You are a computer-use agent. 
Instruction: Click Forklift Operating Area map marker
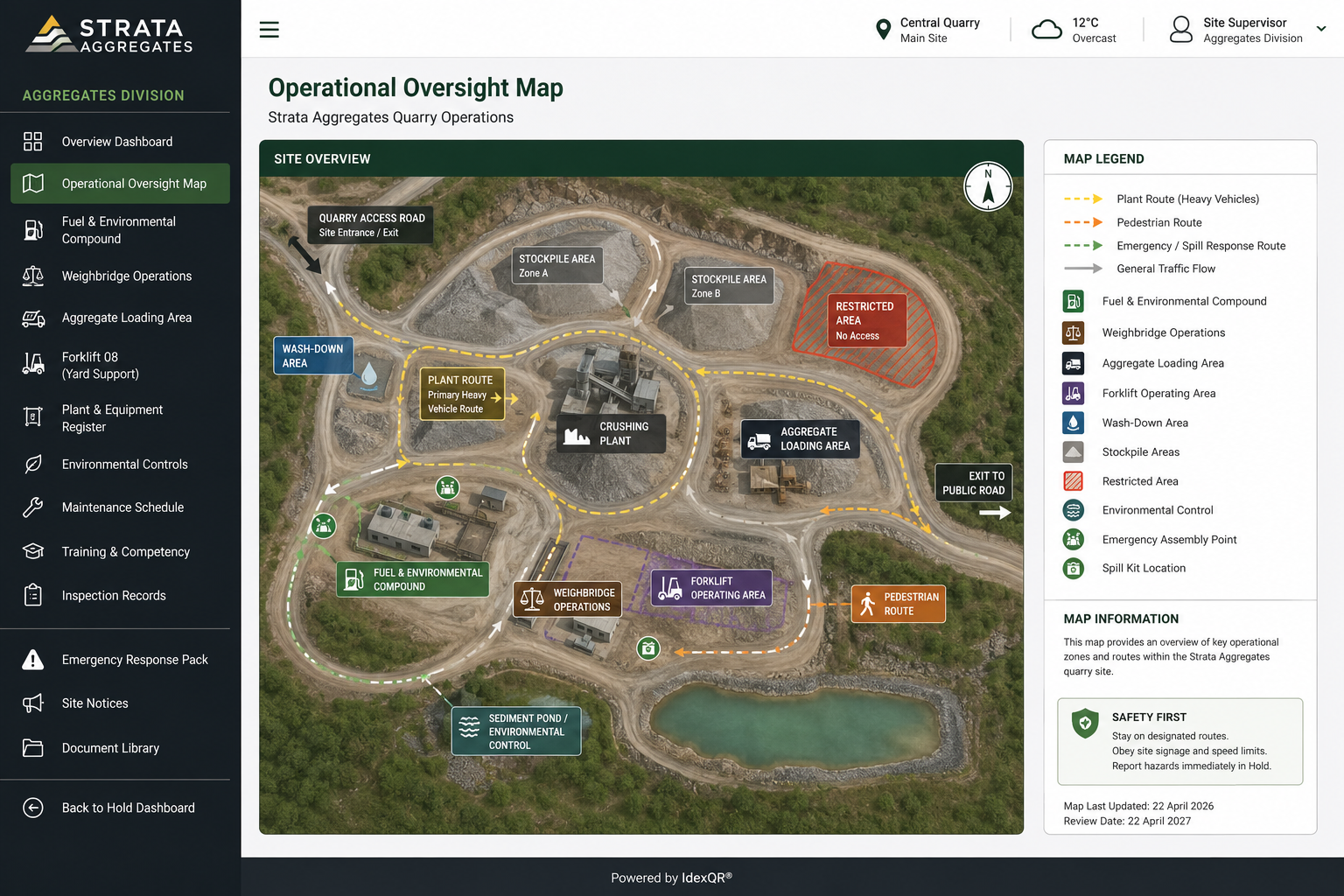click(711, 588)
